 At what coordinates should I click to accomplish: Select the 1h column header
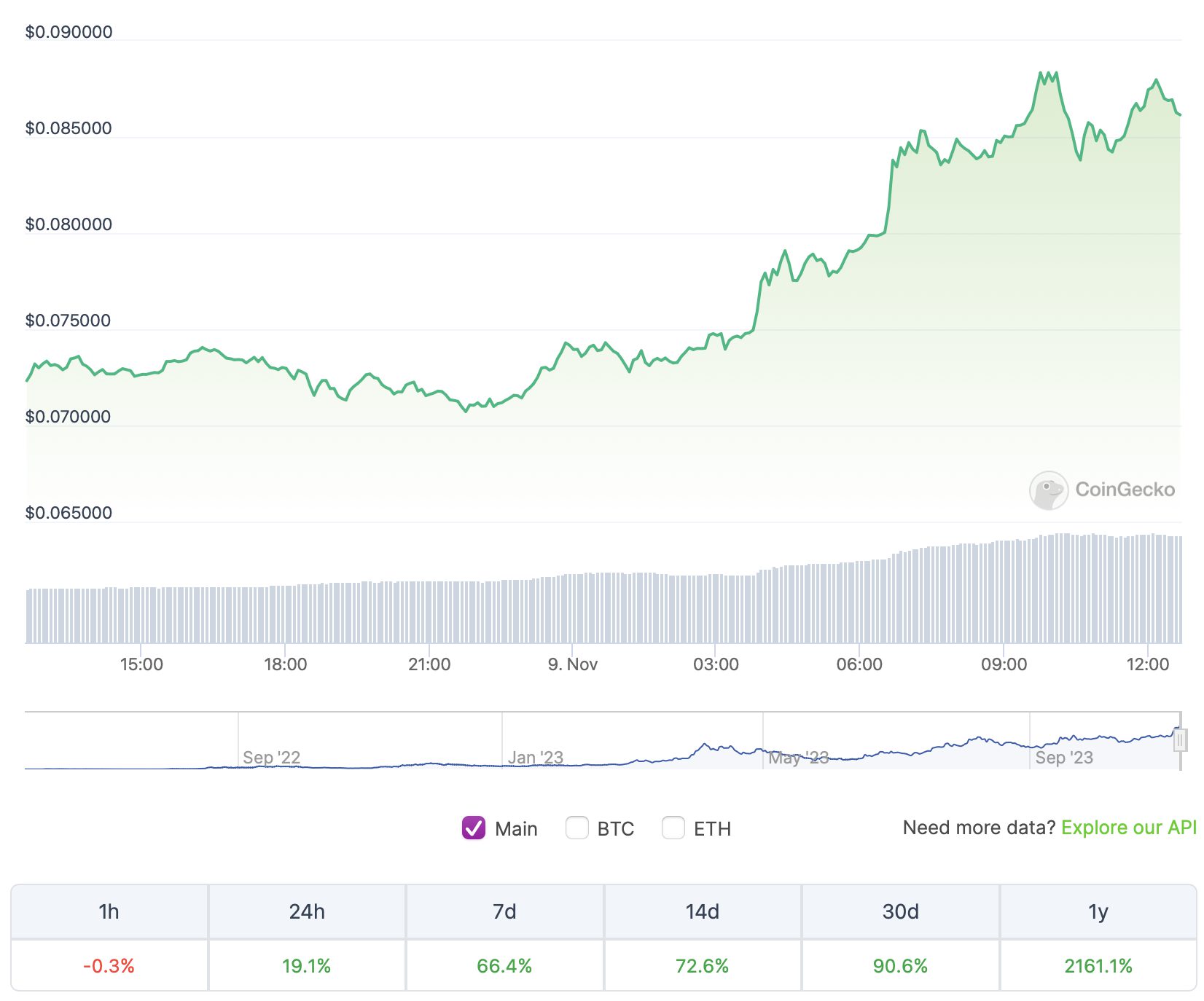pos(109,911)
